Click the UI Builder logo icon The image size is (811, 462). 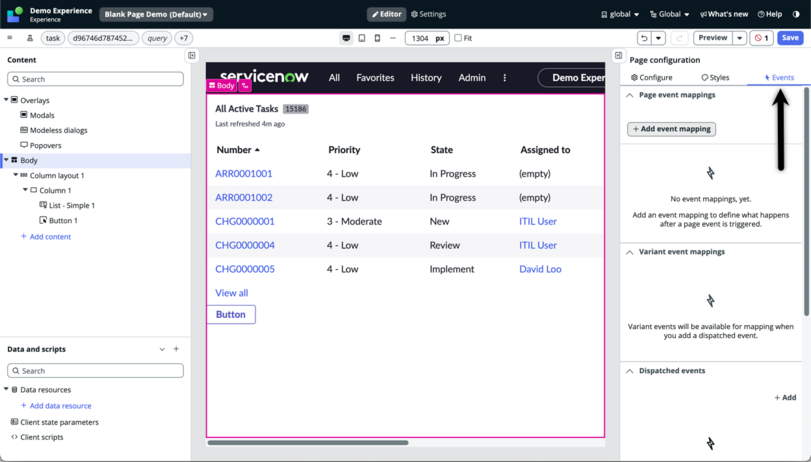pos(15,14)
